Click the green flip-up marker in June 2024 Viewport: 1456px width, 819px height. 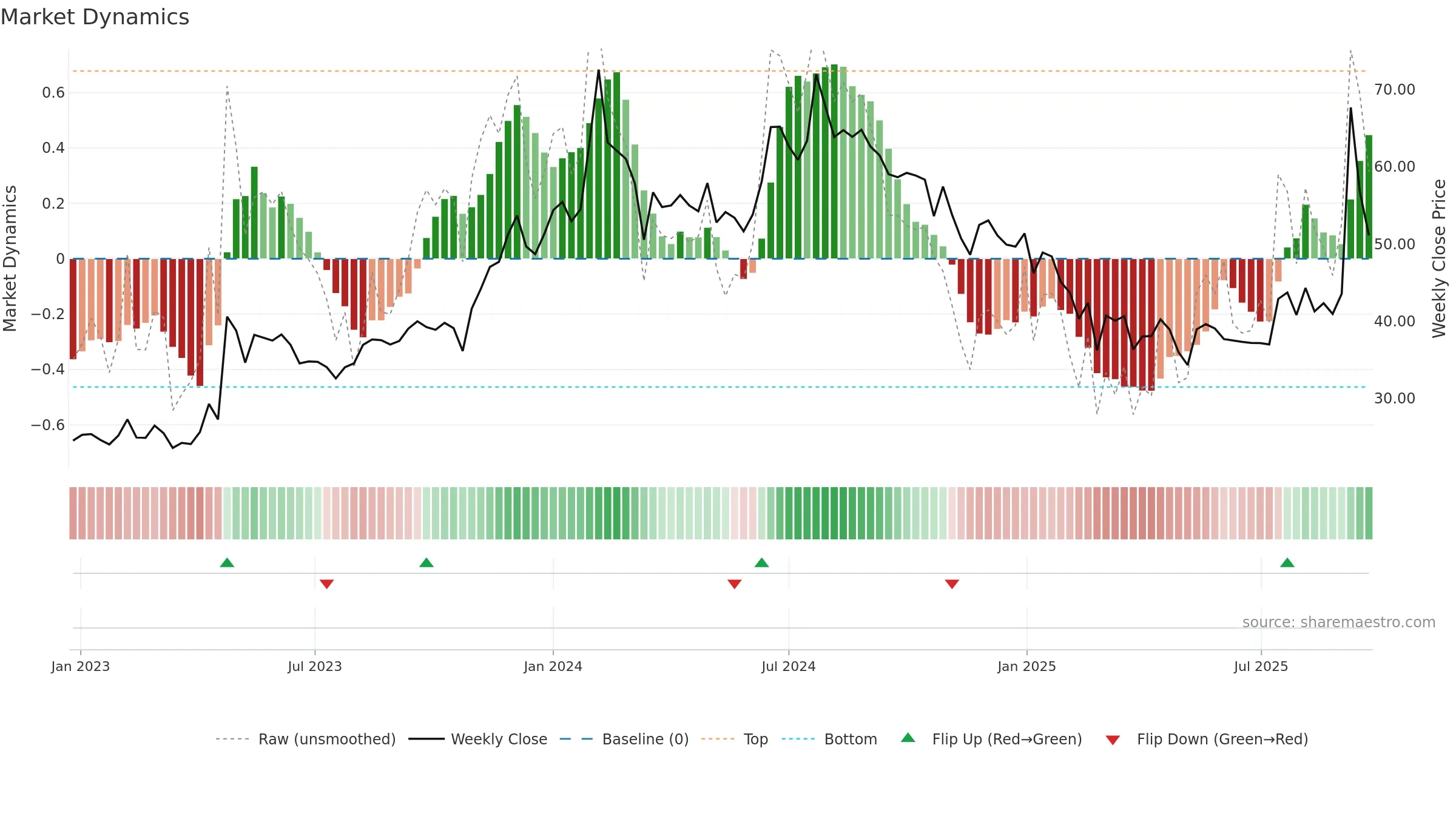tap(762, 562)
